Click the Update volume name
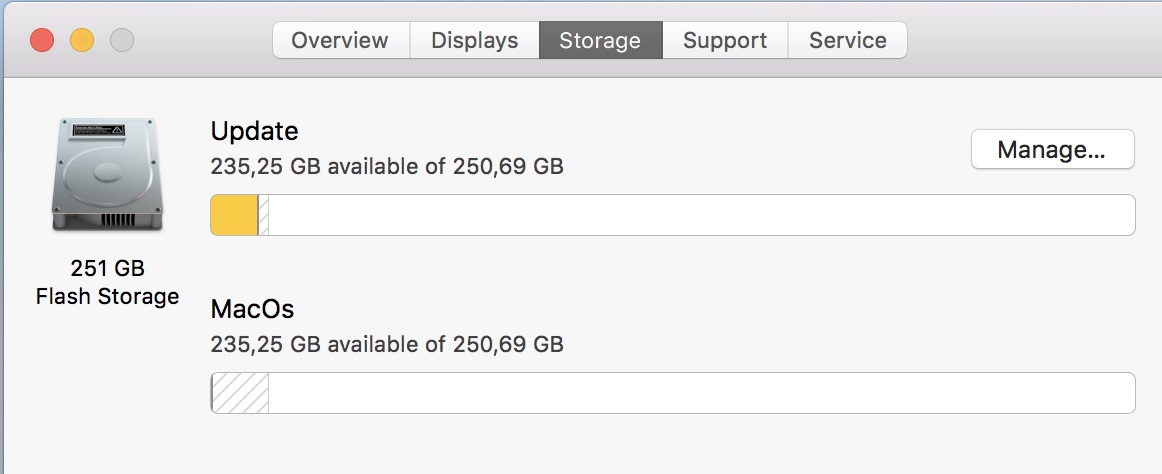The image size is (1162, 474). tap(255, 131)
